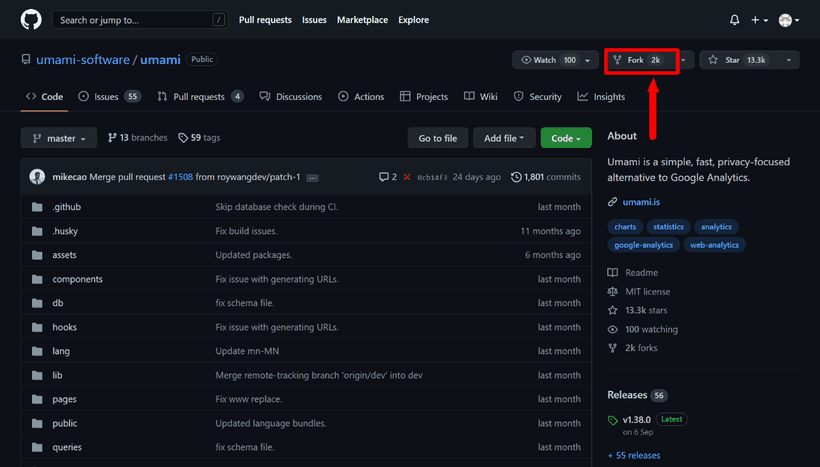Open the queries folder
Screen dimensions: 820x467
click(x=67, y=447)
